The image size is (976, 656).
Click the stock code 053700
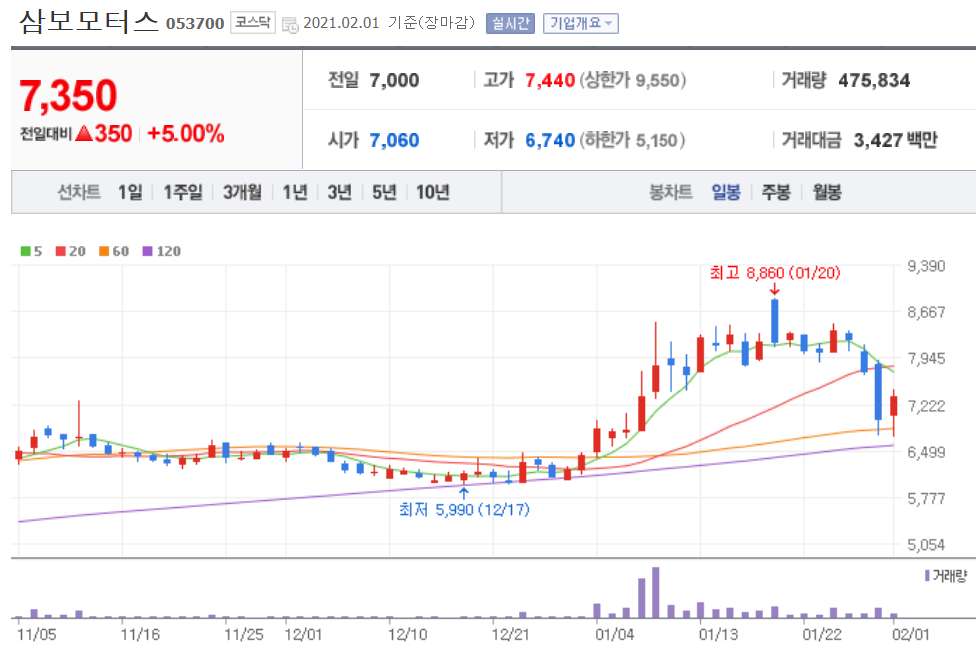click(x=195, y=24)
